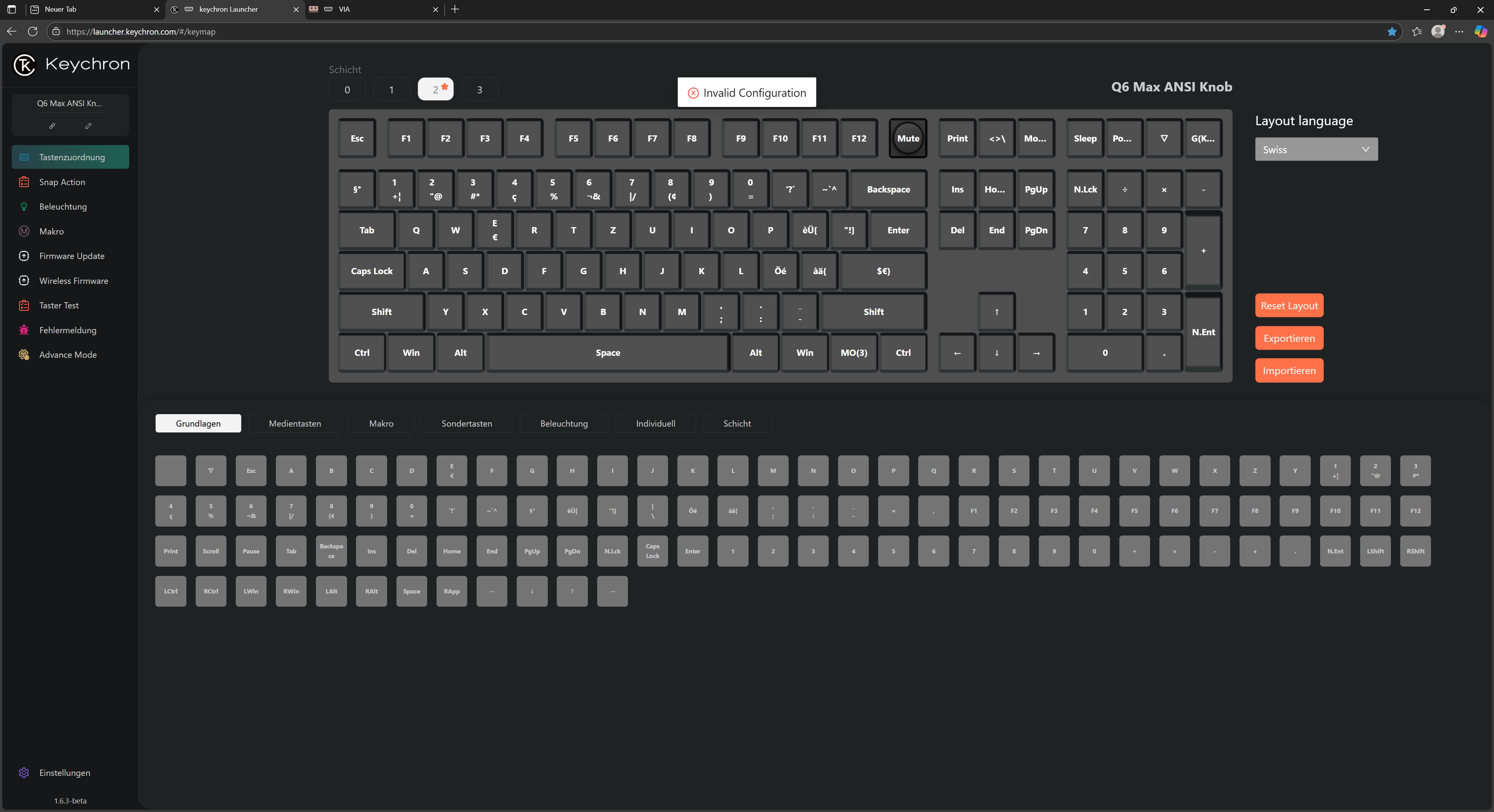This screenshot has width=1494, height=812.
Task: Open the Snap Action sidebar icon
Action: click(24, 182)
